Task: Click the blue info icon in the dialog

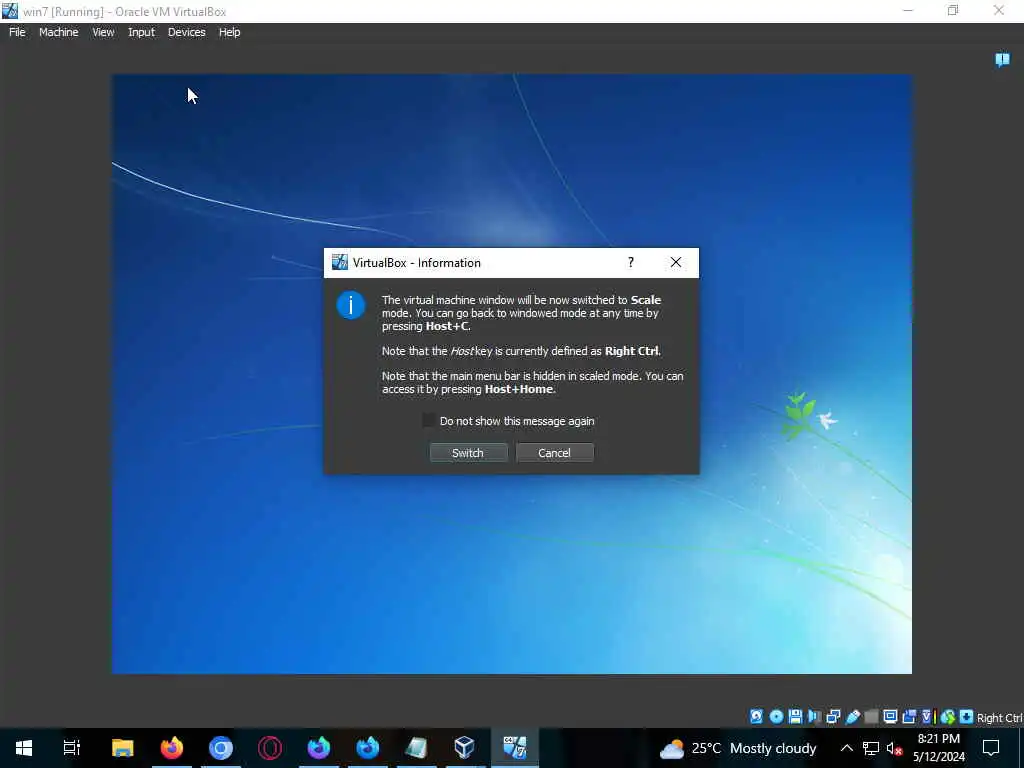Action: 351,305
